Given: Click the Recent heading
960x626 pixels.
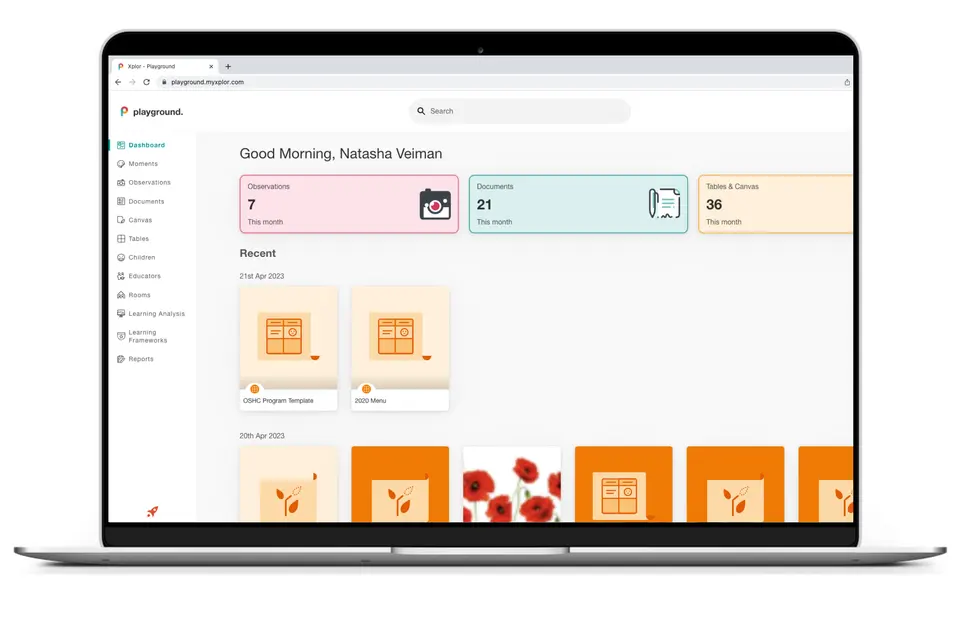Looking at the screenshot, I should pyautogui.click(x=257, y=253).
